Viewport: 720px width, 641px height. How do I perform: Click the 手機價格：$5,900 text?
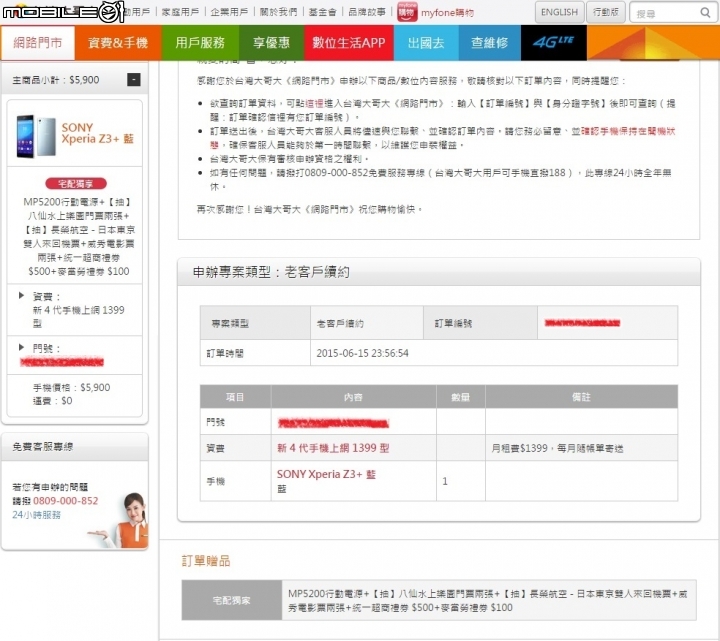coord(71,388)
